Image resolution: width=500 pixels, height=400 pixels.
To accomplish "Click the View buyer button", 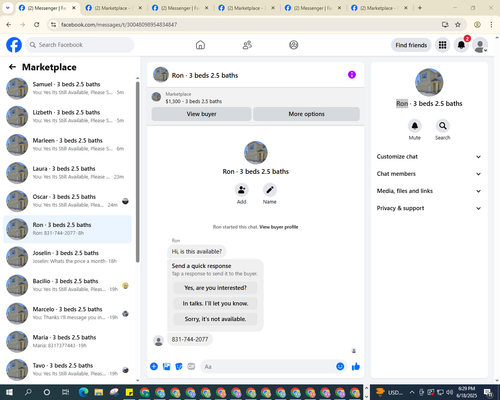I will point(201,114).
